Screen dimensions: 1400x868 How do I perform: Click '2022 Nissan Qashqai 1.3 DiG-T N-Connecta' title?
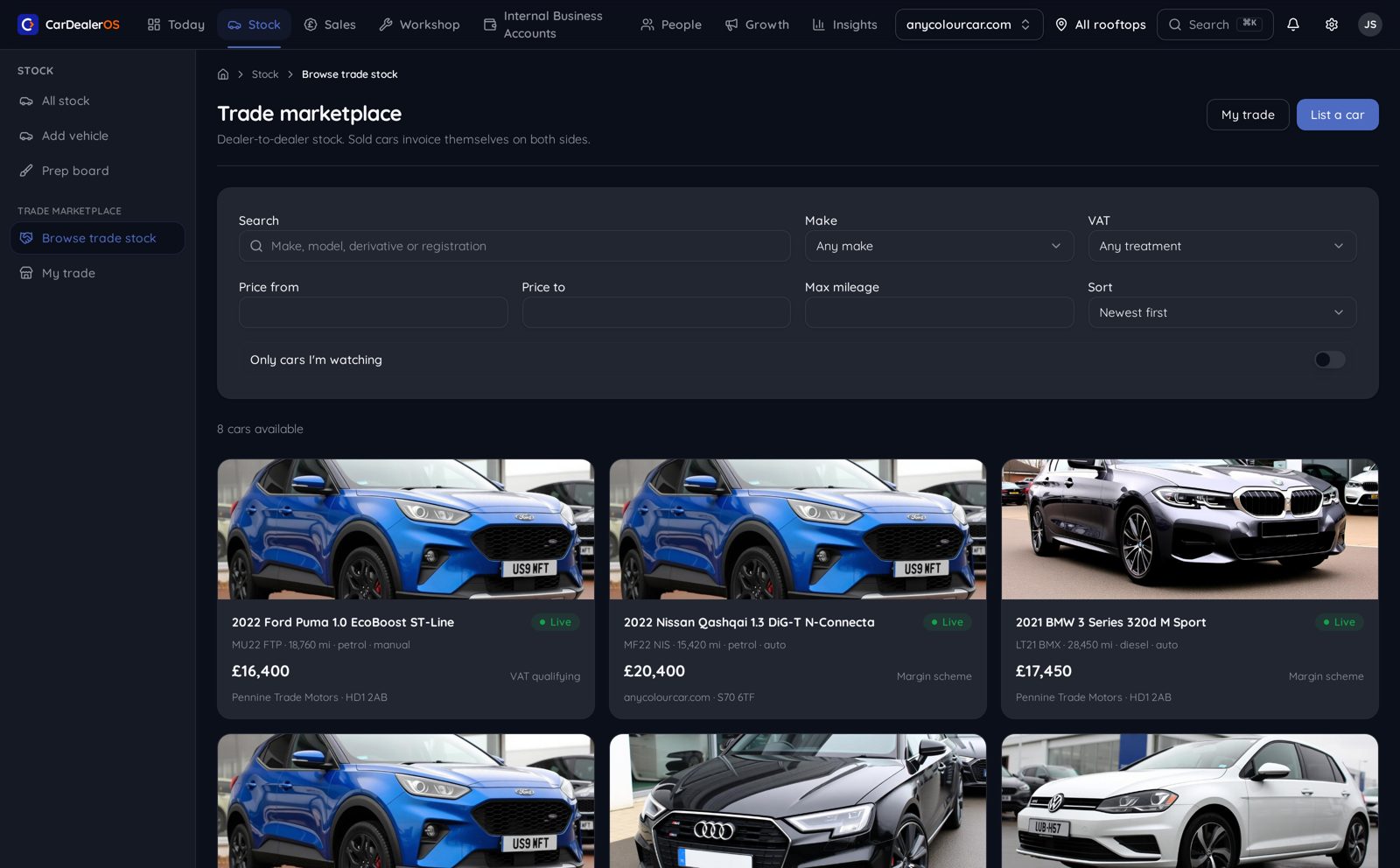[x=749, y=622]
